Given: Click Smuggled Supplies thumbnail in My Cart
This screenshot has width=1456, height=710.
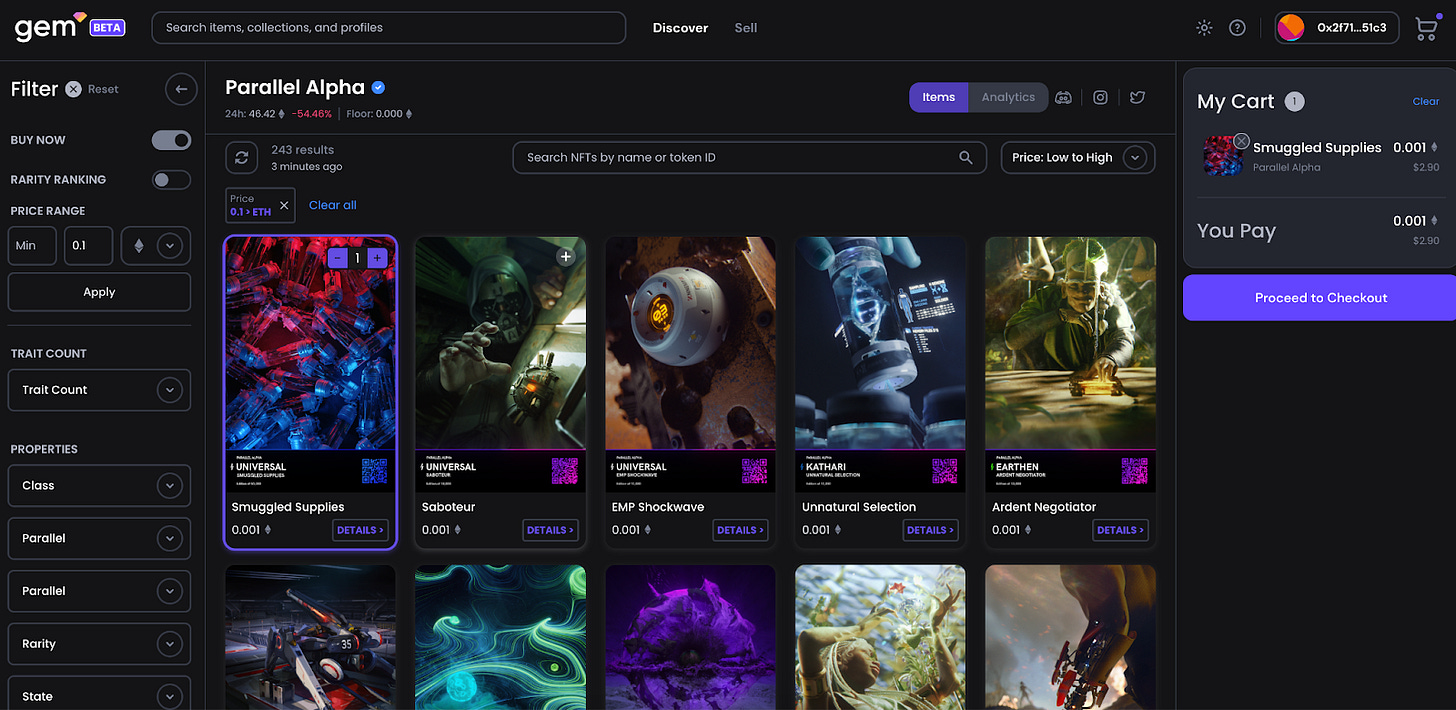Looking at the screenshot, I should [1224, 156].
